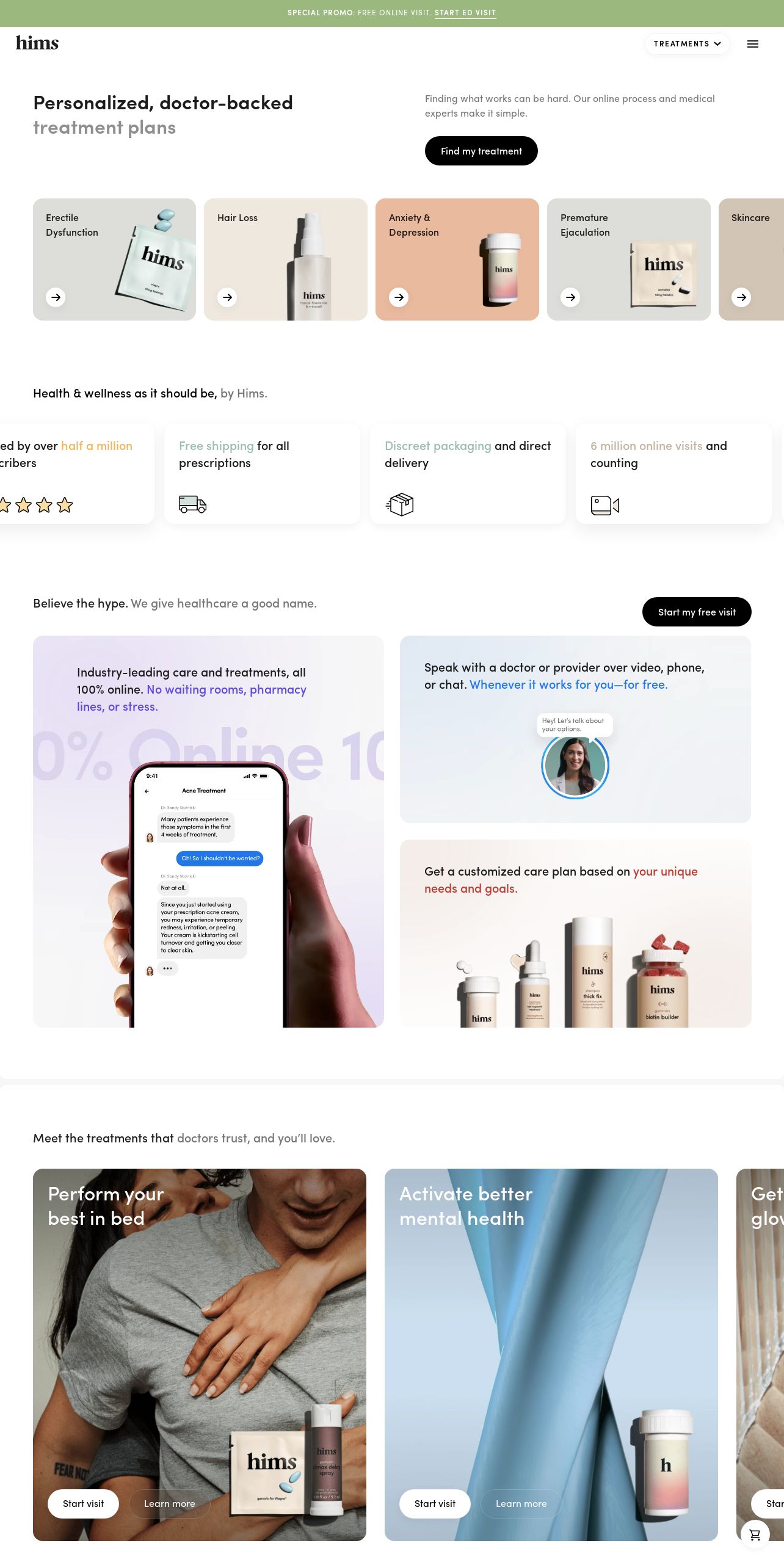Viewport: 784px width, 1568px height.
Task: Click the Start my free visit button
Action: tap(697, 612)
